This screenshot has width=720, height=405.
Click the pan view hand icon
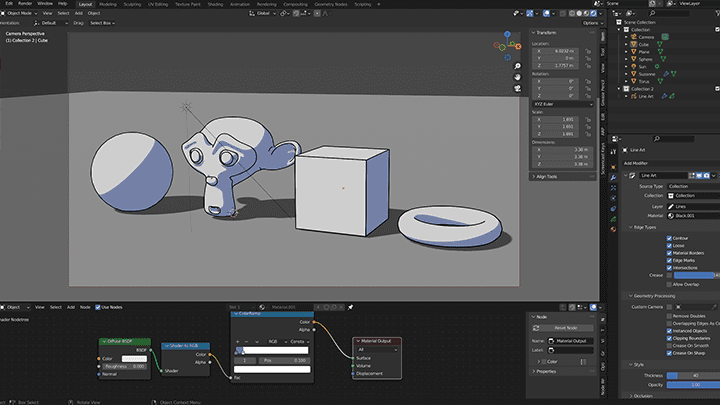click(518, 77)
